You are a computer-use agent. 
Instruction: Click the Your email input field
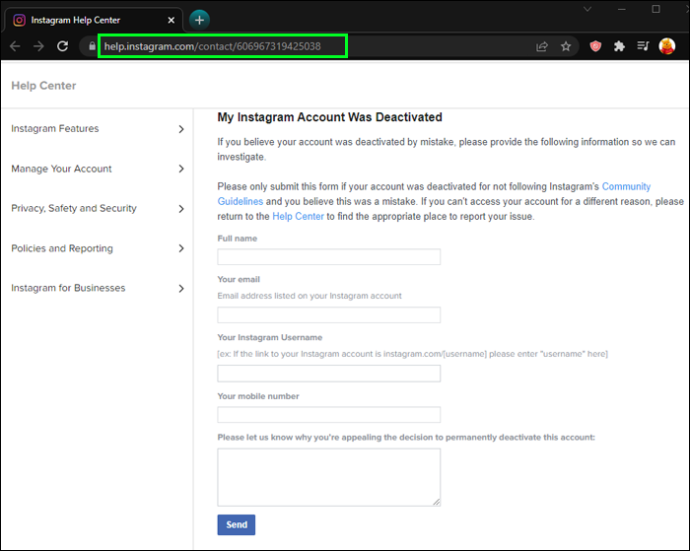click(x=329, y=315)
